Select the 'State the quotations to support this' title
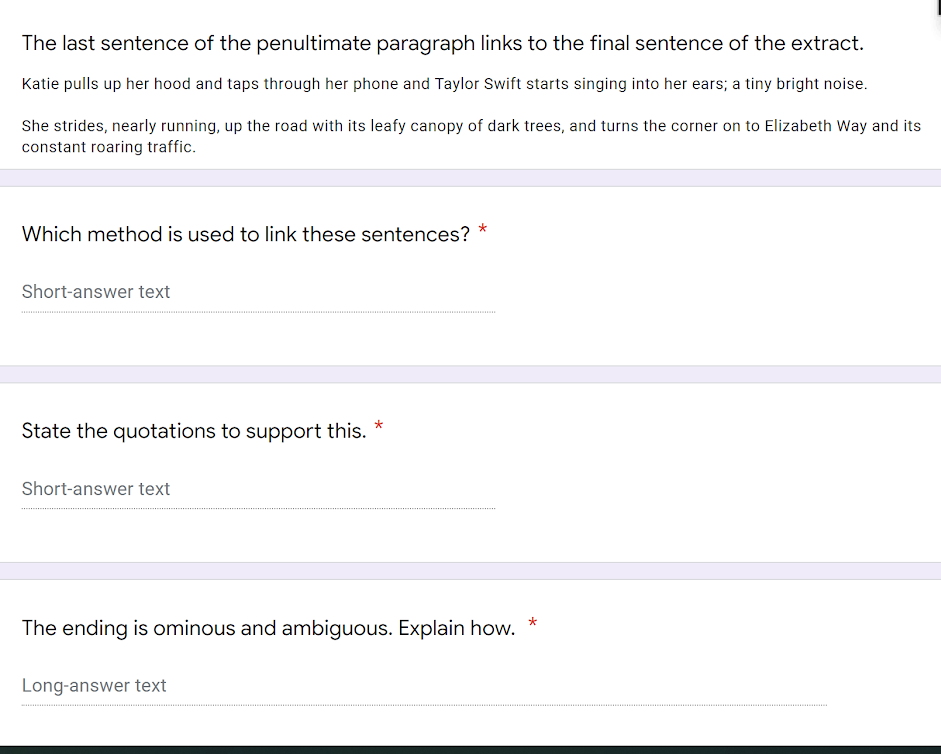The height and width of the screenshot is (754, 941). [193, 431]
